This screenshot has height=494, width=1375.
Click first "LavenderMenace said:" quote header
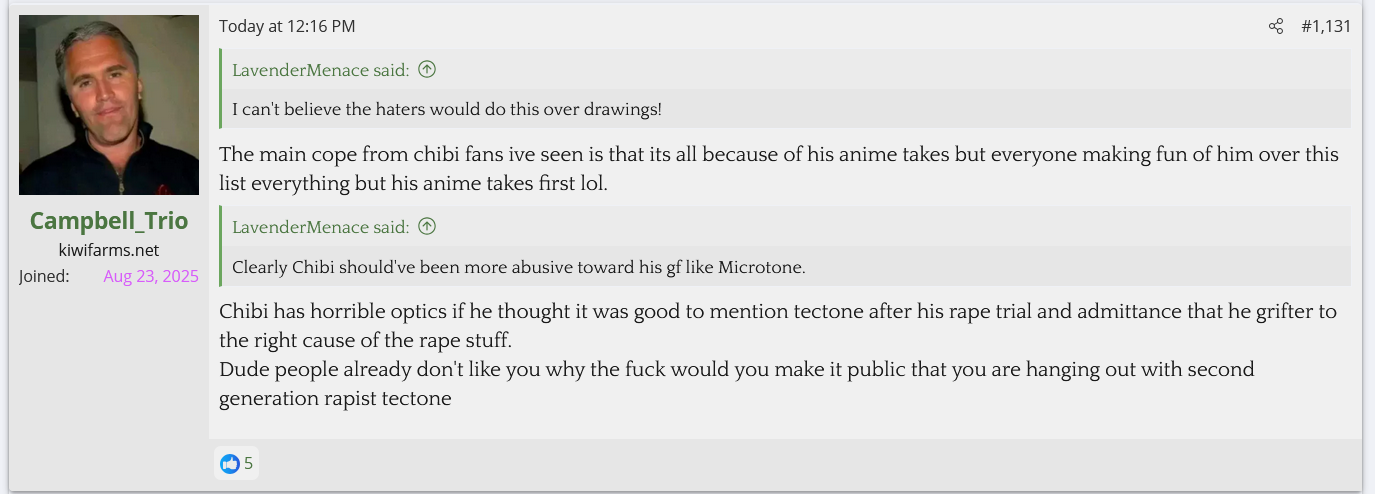(x=320, y=70)
